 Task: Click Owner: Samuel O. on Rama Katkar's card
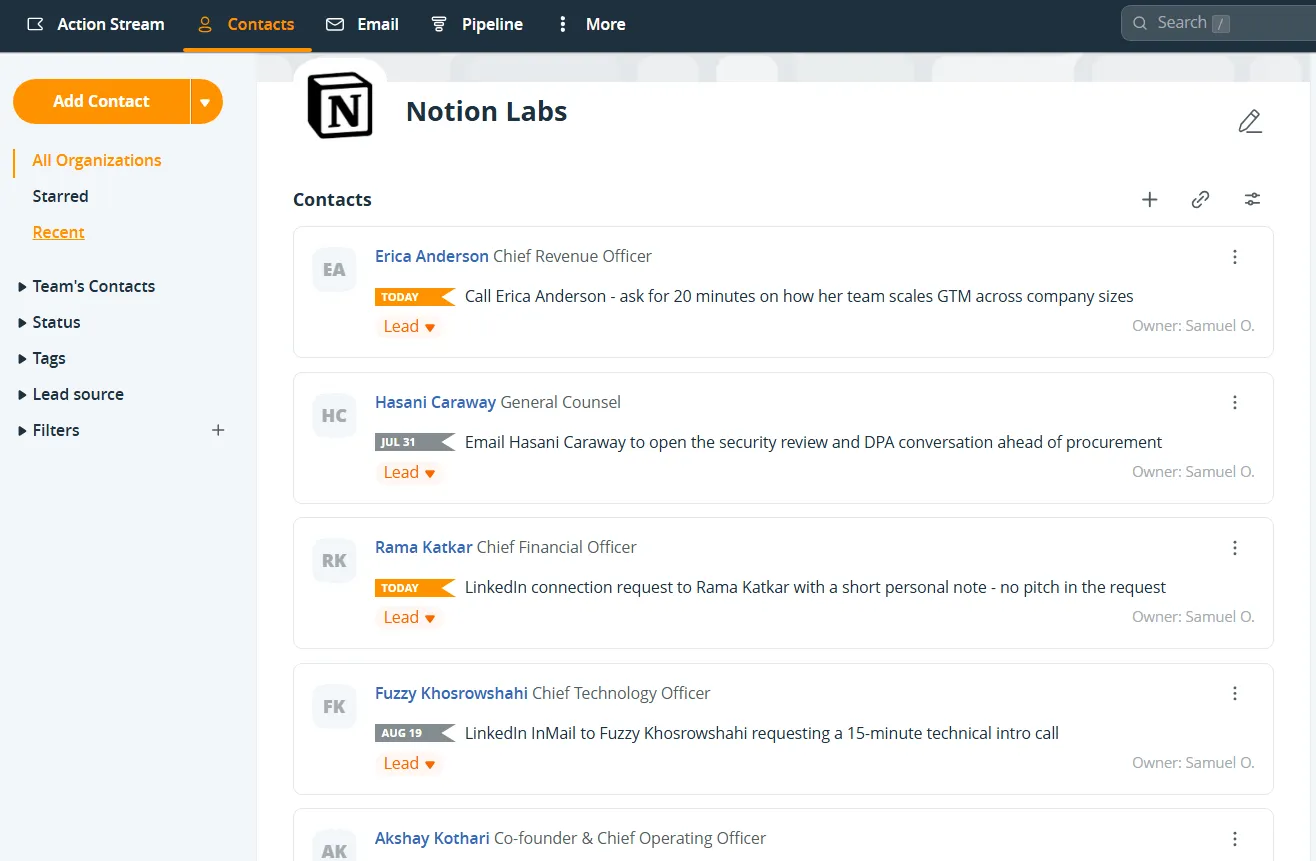tap(1193, 617)
